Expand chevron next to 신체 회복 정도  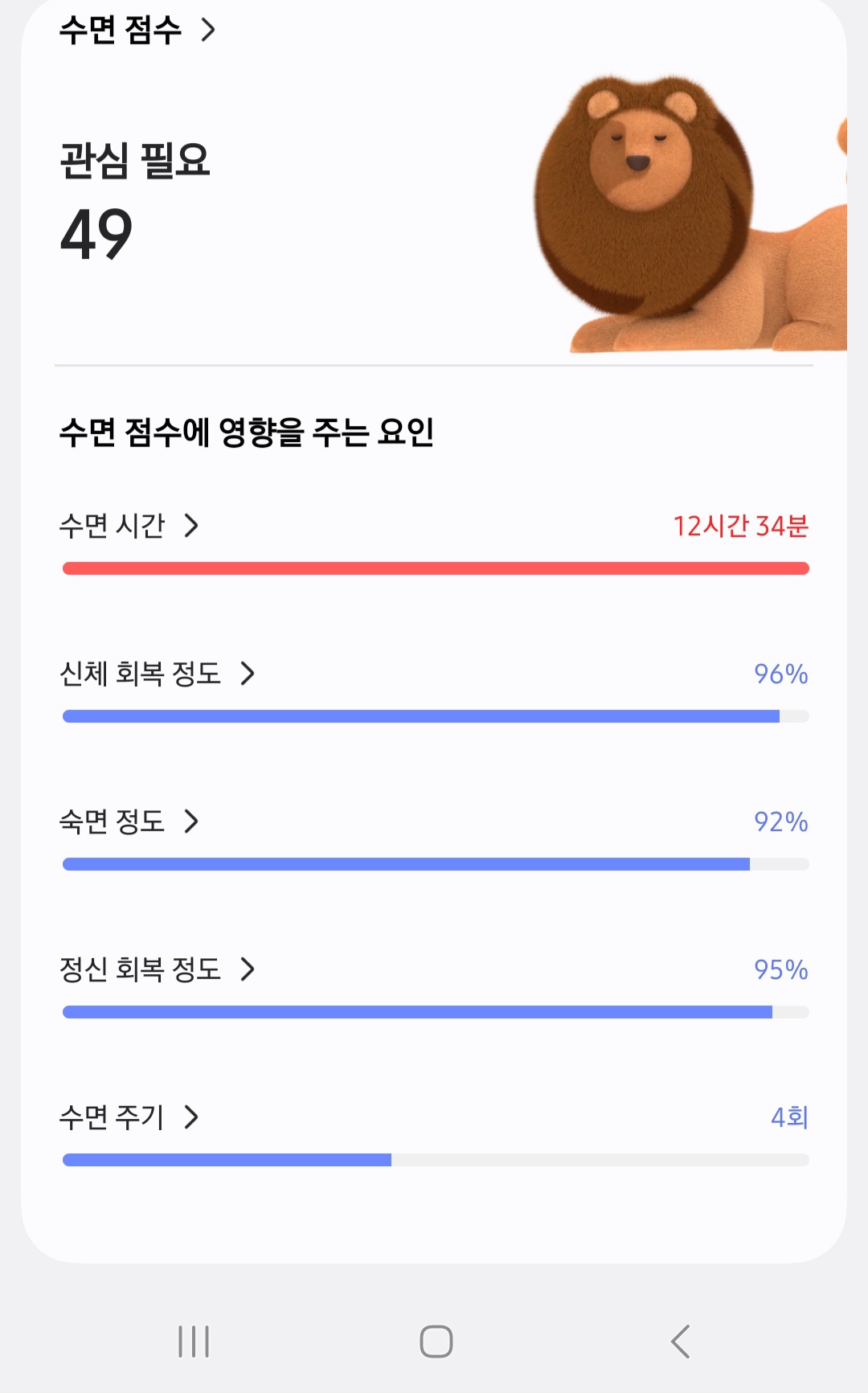(248, 674)
